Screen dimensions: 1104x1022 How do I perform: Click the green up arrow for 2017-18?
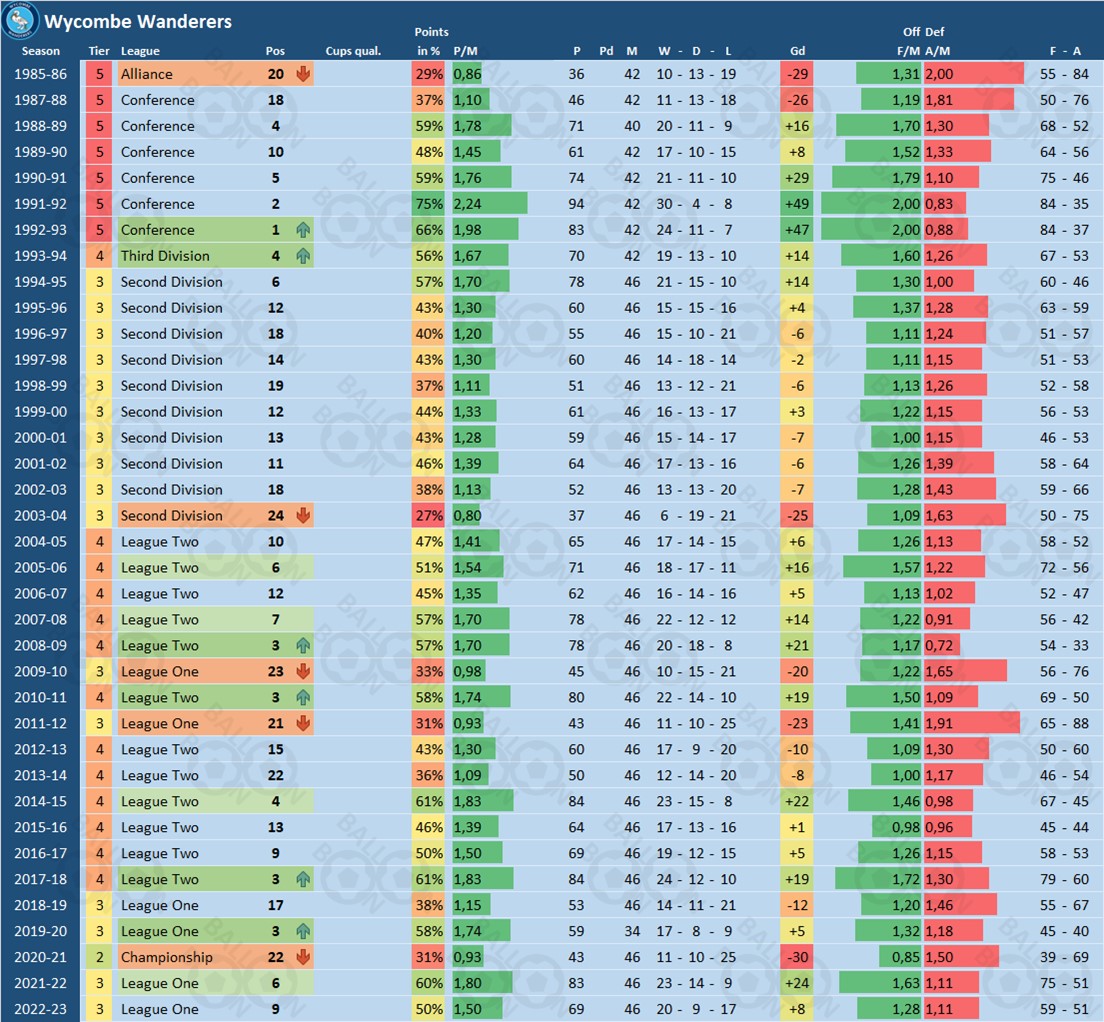(303, 880)
